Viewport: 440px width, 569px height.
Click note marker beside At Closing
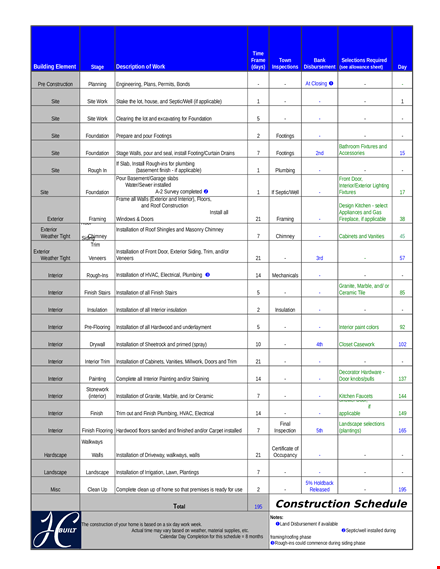[x=331, y=83]
